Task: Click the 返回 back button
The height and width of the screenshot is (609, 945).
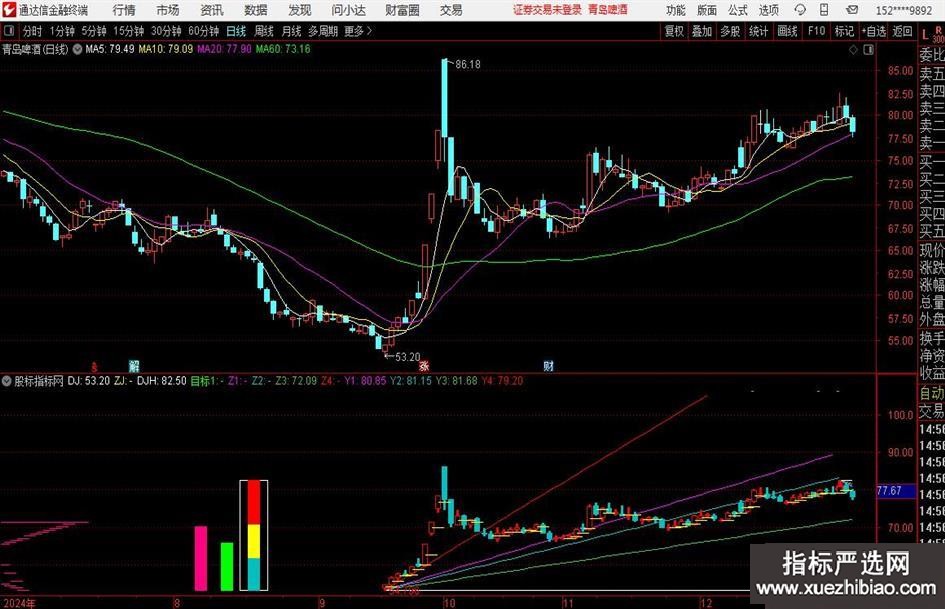Action: (x=902, y=31)
